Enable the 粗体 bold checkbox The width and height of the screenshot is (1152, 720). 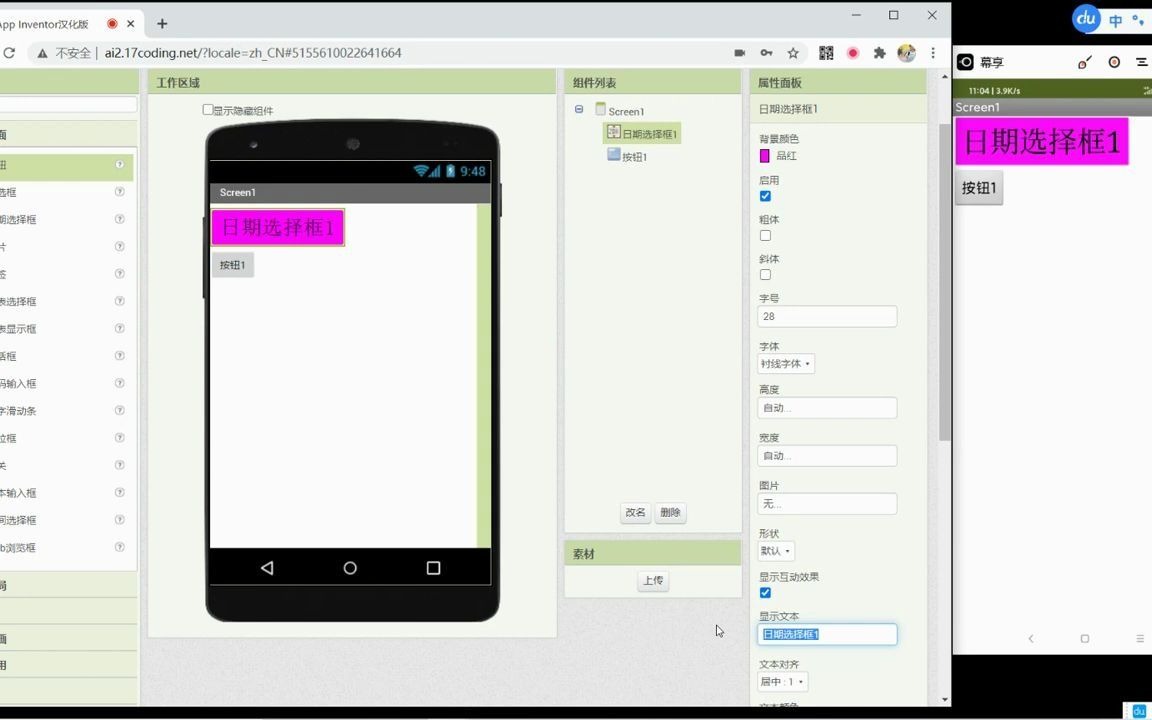point(765,235)
